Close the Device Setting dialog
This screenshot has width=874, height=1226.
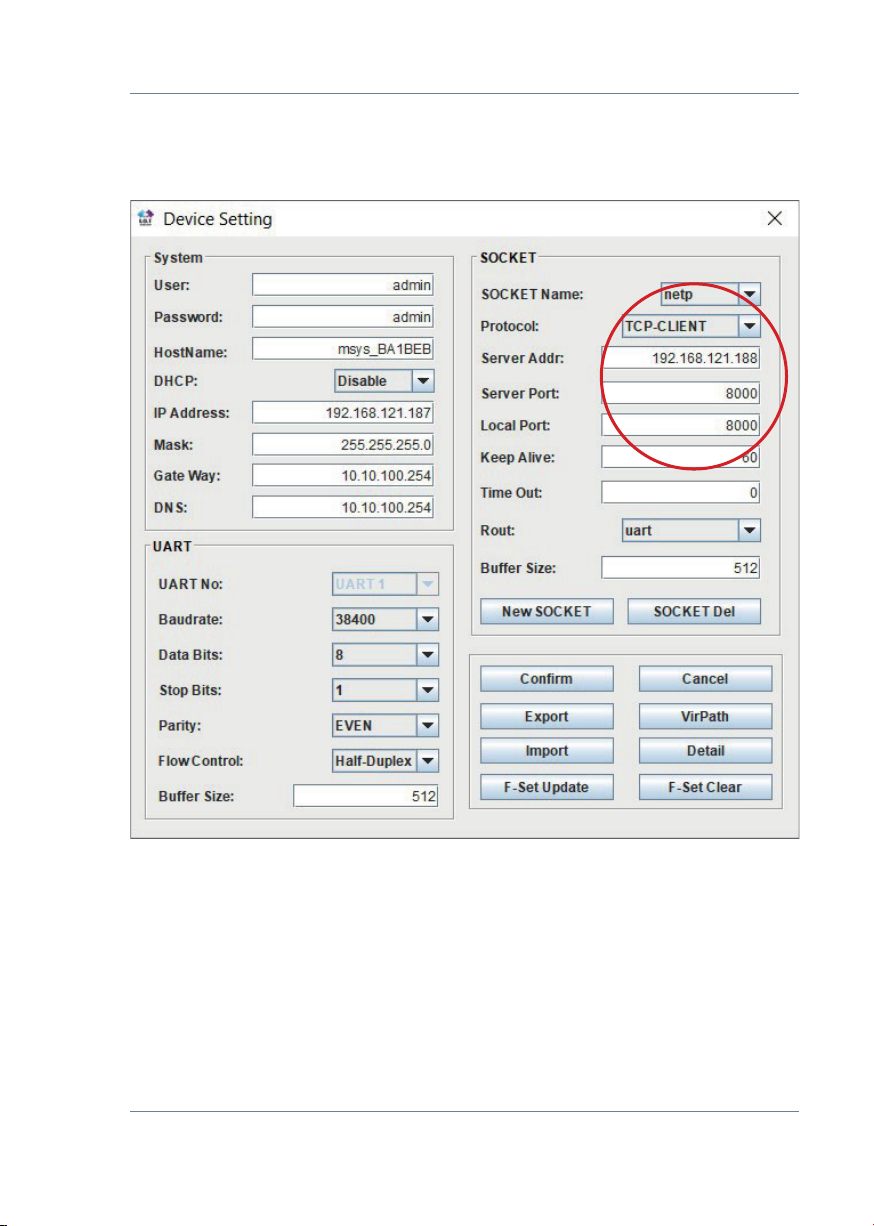click(774, 219)
